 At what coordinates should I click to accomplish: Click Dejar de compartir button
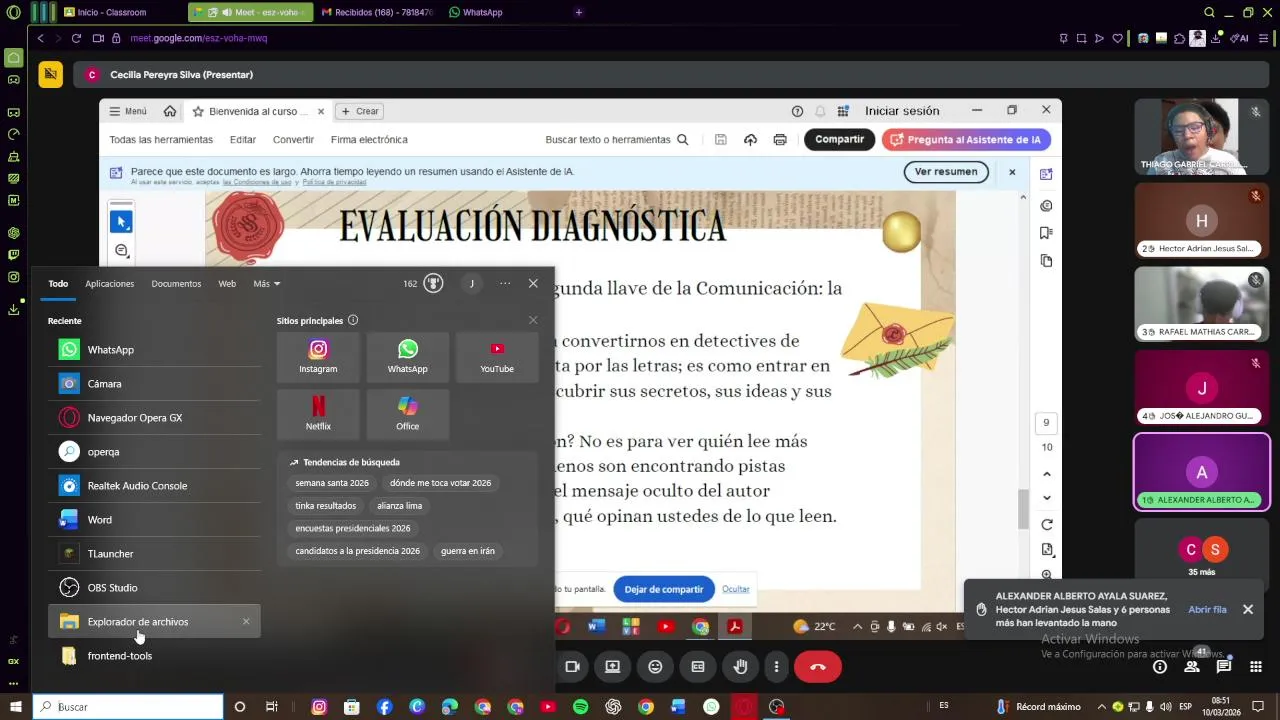pyautogui.click(x=664, y=589)
